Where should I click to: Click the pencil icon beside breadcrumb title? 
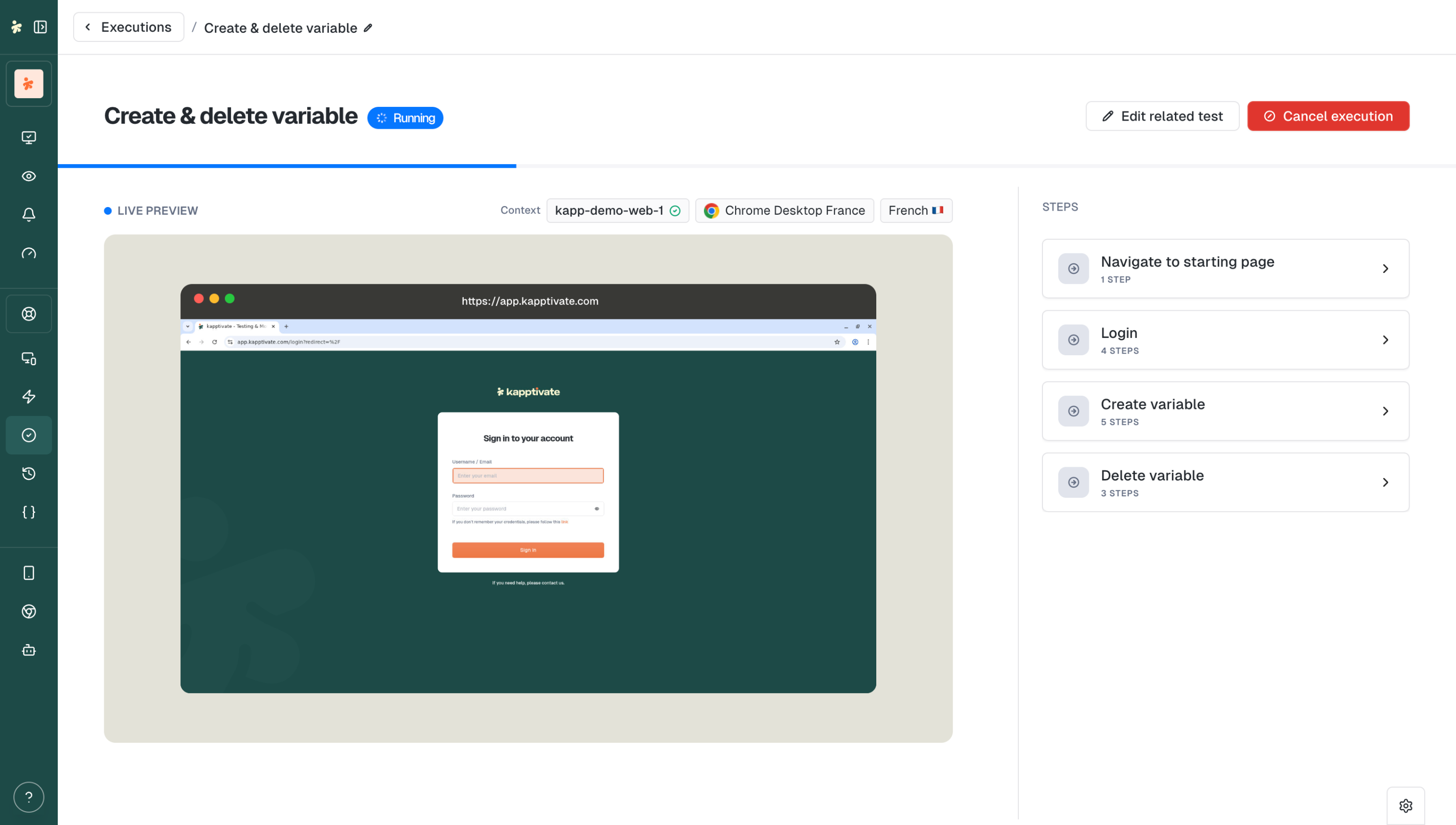tap(368, 28)
